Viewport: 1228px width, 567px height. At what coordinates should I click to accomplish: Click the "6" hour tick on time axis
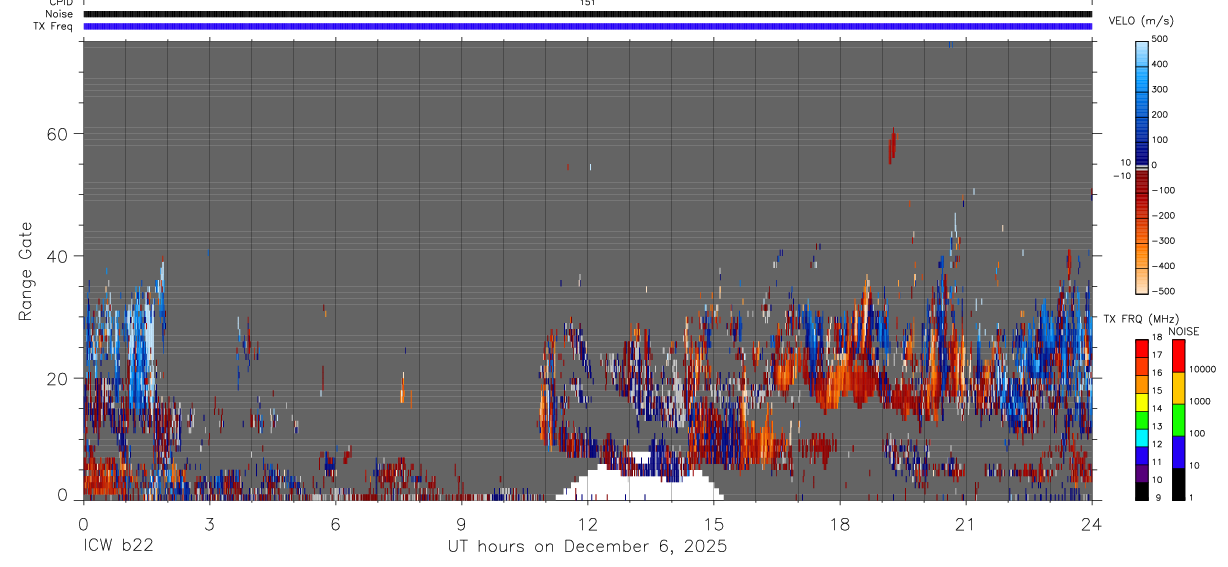tap(335, 524)
